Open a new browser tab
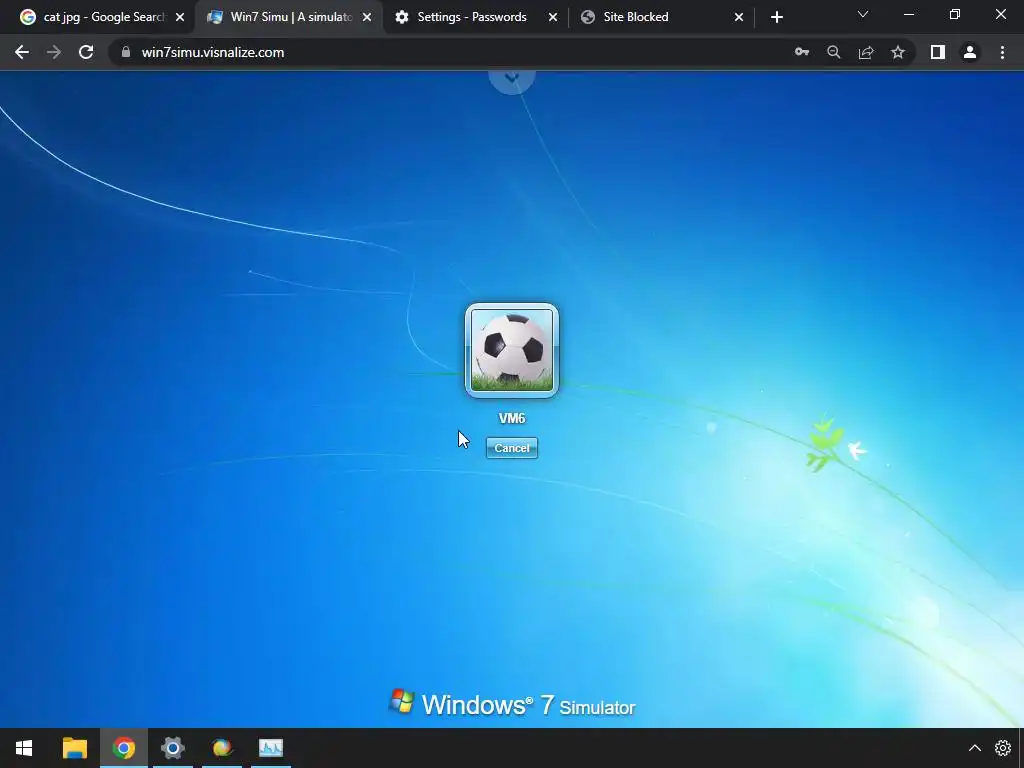The height and width of the screenshot is (768, 1024). pyautogui.click(x=776, y=18)
